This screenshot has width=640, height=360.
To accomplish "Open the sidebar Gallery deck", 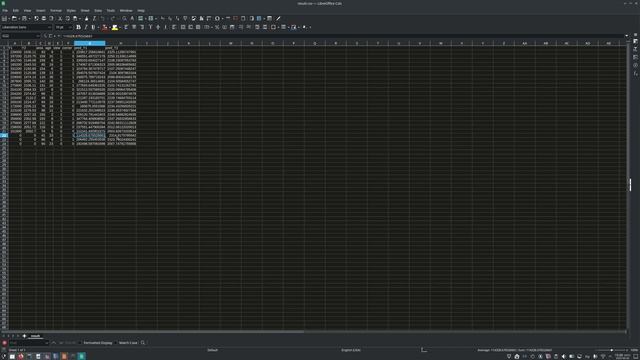I will coord(636,57).
